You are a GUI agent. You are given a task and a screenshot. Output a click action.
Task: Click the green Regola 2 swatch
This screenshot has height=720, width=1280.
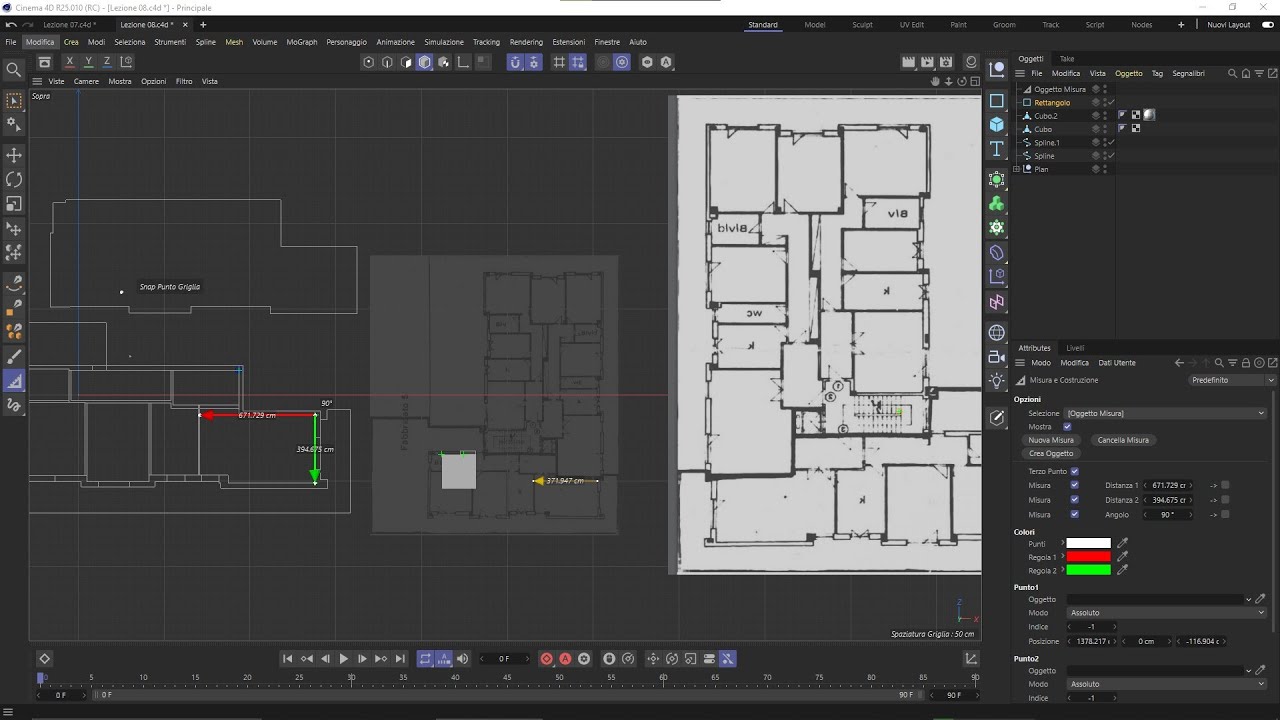(x=1088, y=570)
